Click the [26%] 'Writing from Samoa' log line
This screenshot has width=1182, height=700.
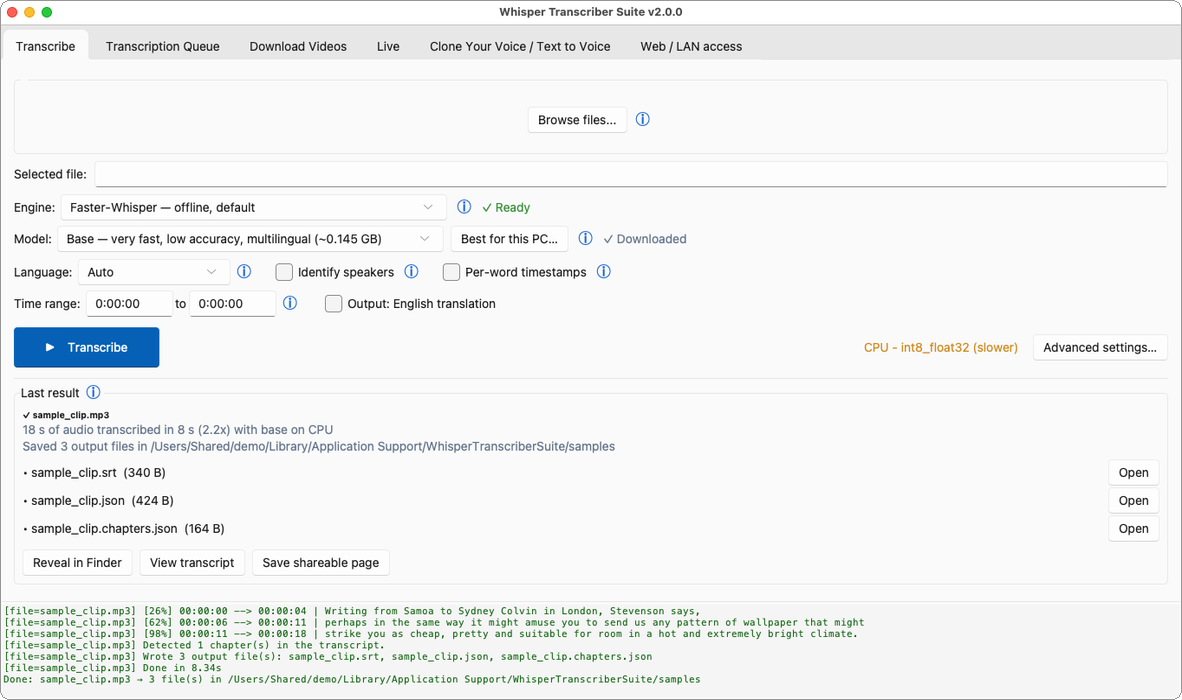[x=352, y=611]
